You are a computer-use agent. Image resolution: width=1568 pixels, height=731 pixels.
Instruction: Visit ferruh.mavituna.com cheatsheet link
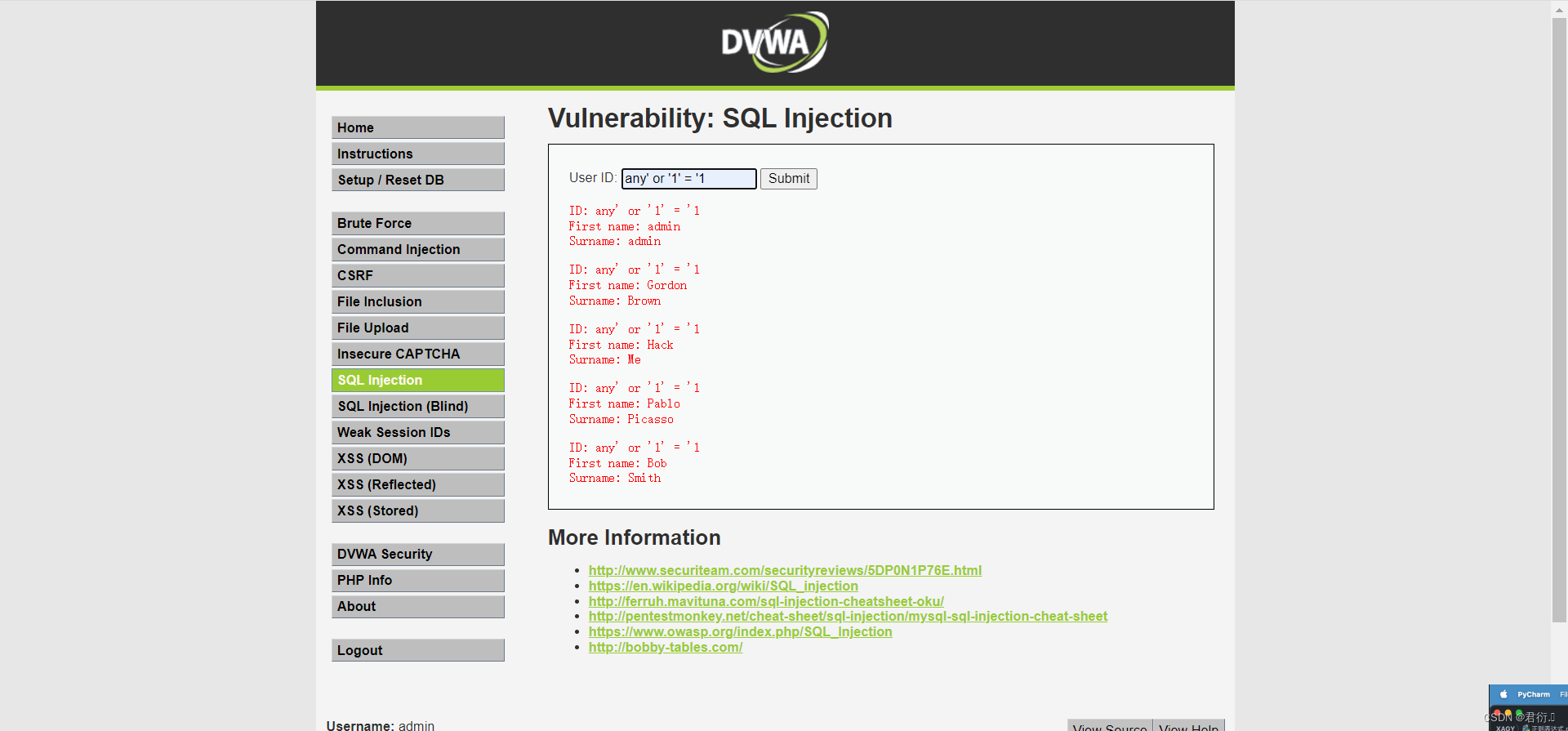point(766,601)
